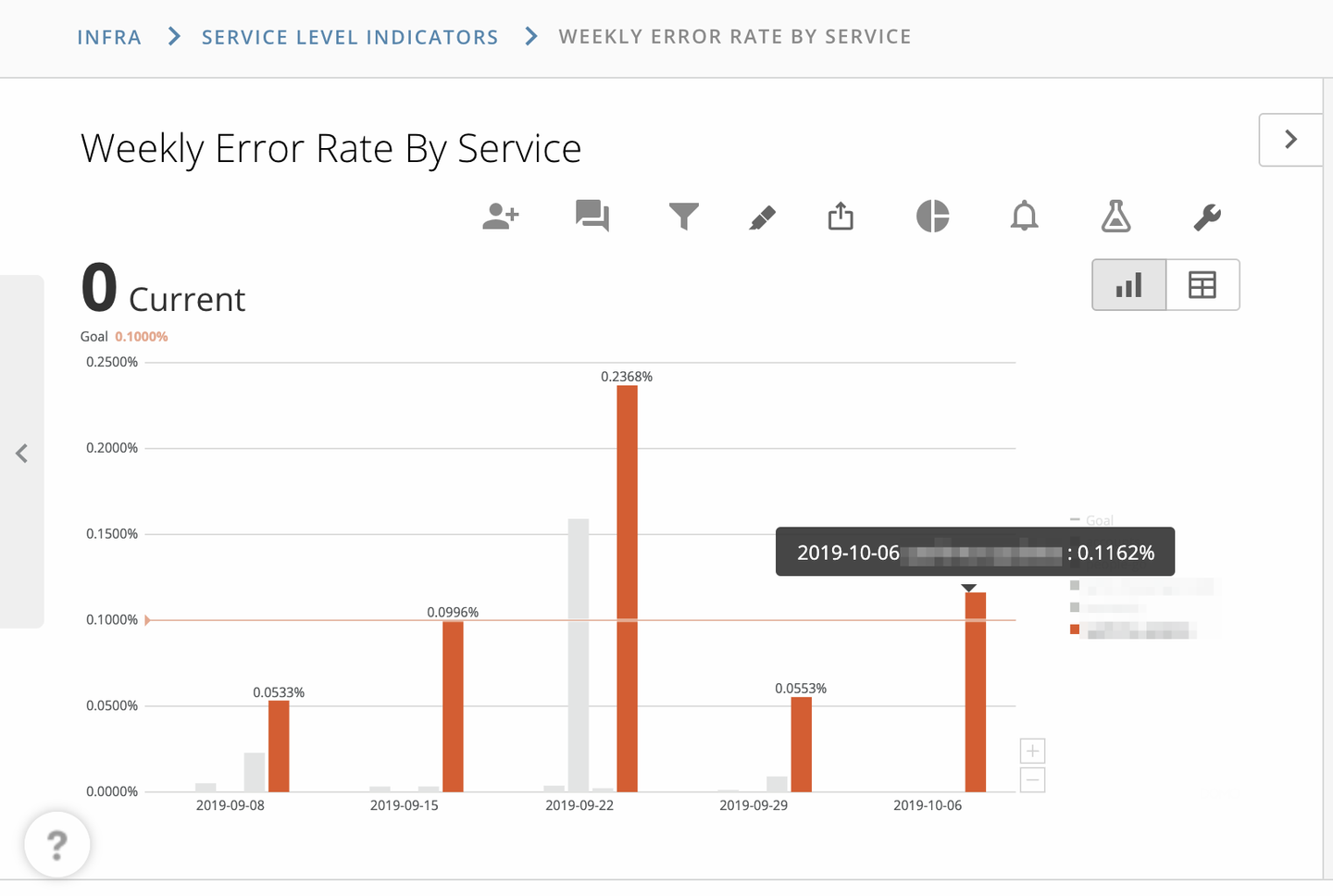Screen dimensions: 1333x896
Task: Click the add user share icon
Action: point(501,217)
